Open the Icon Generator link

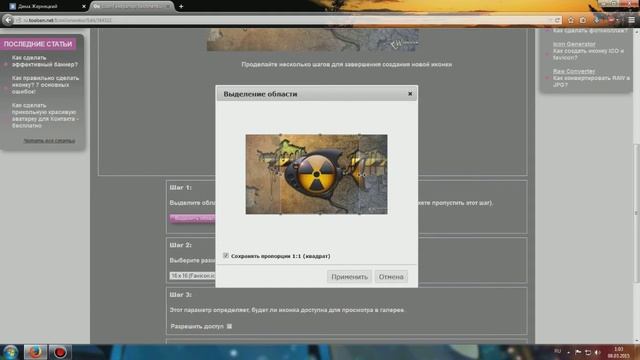click(x=574, y=44)
